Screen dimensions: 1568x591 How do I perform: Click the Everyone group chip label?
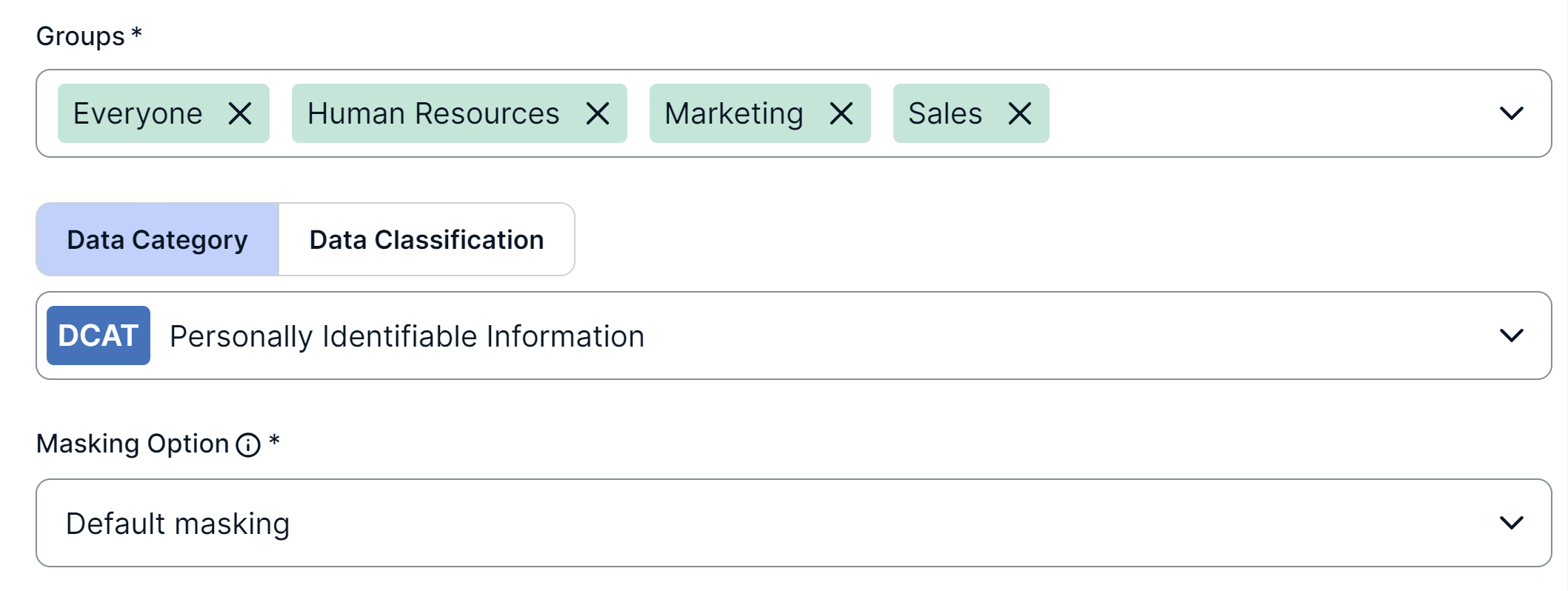(138, 113)
